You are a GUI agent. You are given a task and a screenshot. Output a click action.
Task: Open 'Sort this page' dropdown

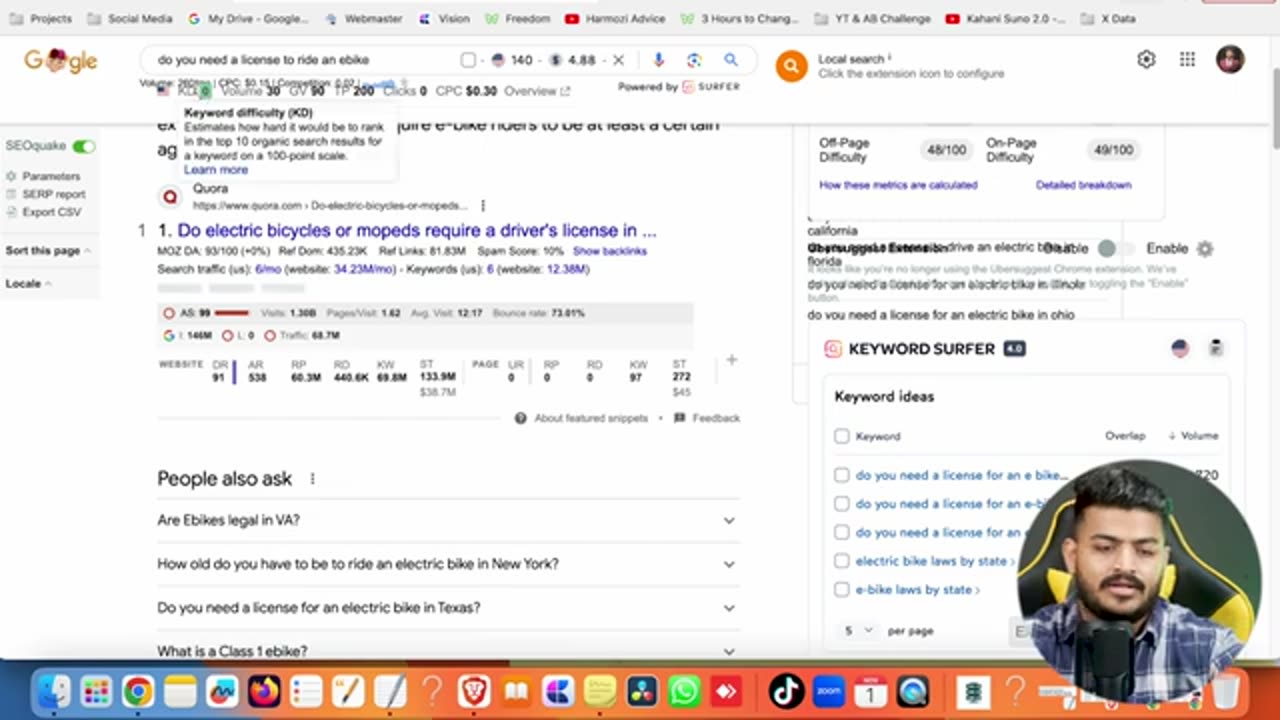click(x=48, y=251)
